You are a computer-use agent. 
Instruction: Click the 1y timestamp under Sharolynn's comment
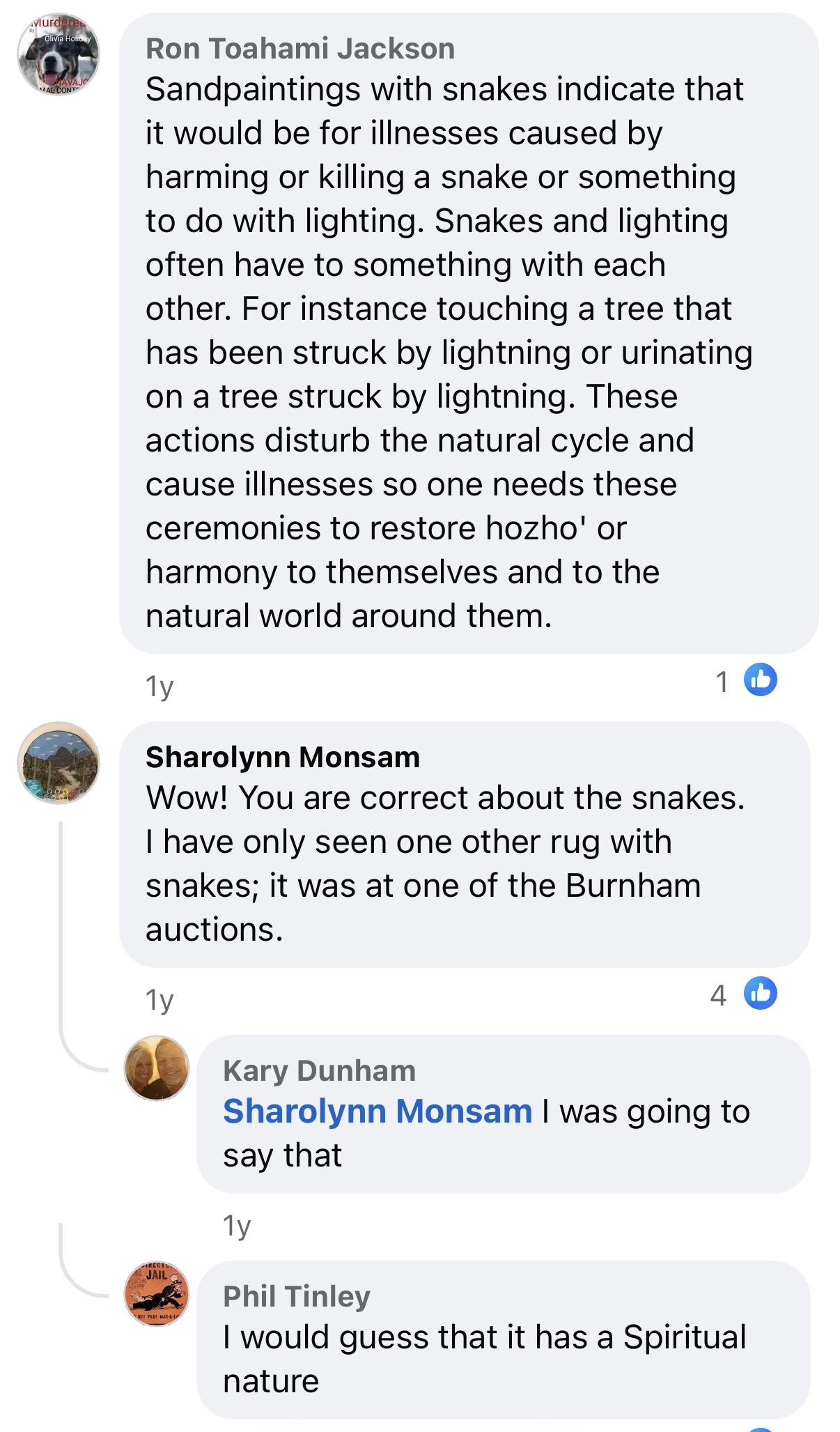pos(160,1000)
